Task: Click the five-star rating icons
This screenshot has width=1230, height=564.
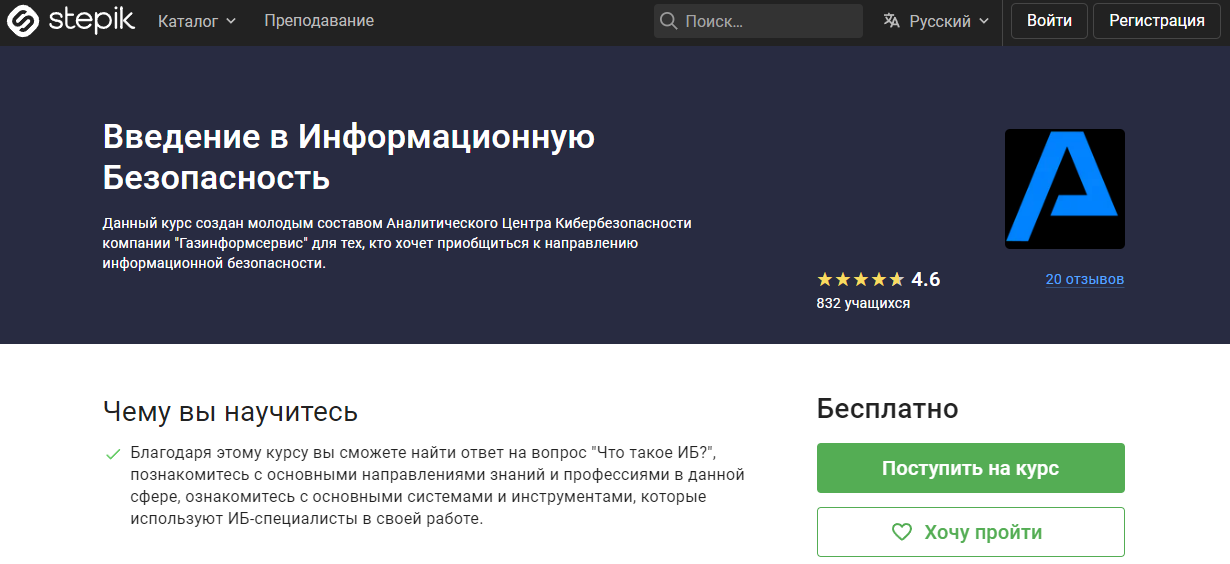Action: [861, 279]
